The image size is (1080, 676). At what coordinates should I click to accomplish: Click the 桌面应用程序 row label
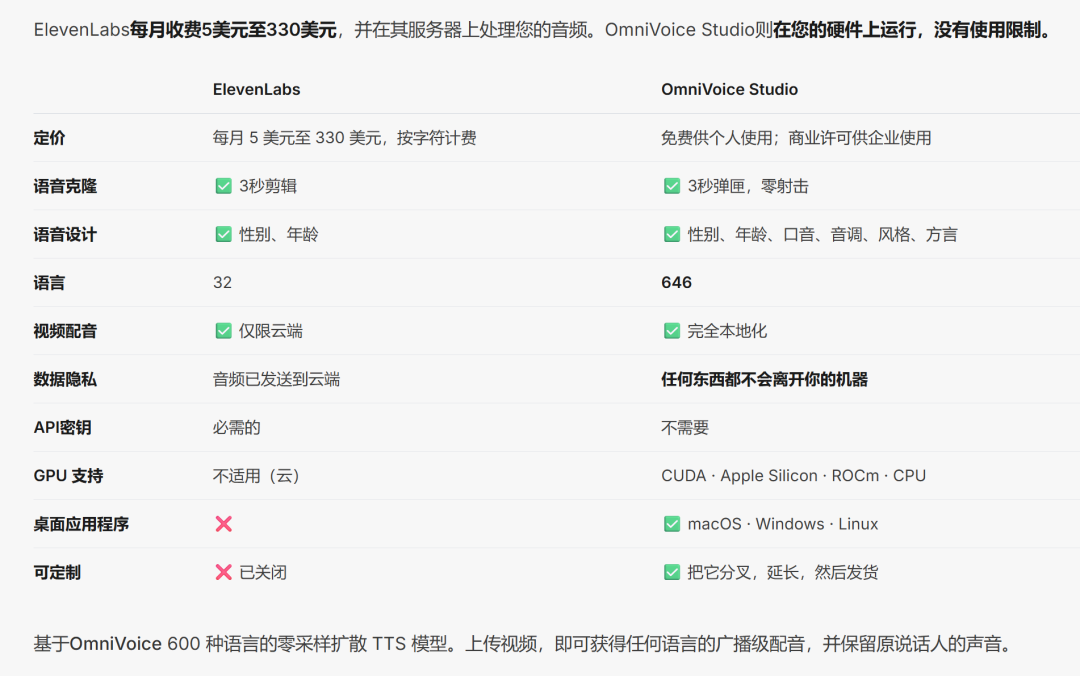(x=81, y=524)
